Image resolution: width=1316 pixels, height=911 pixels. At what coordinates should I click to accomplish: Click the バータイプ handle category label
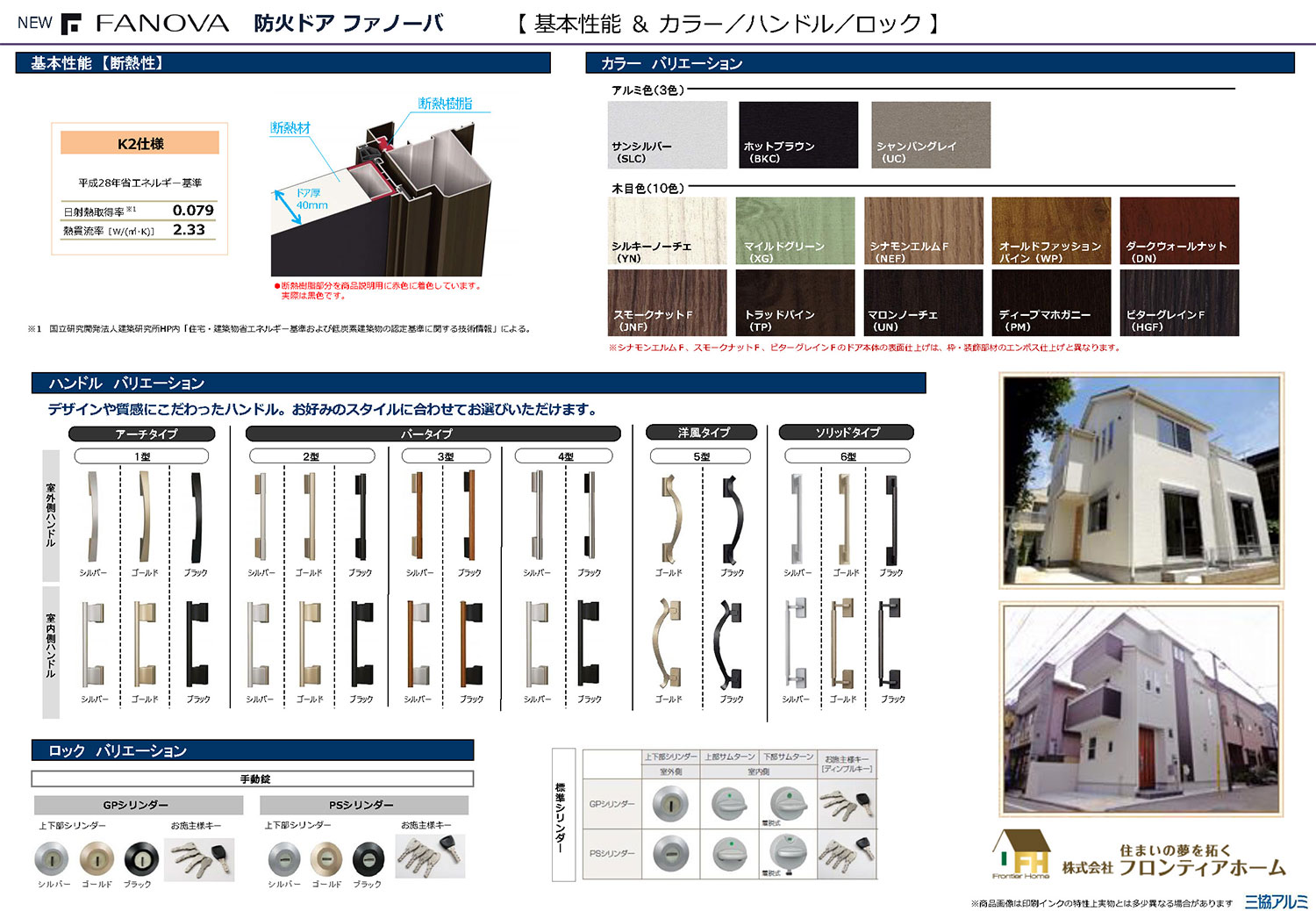tap(433, 434)
